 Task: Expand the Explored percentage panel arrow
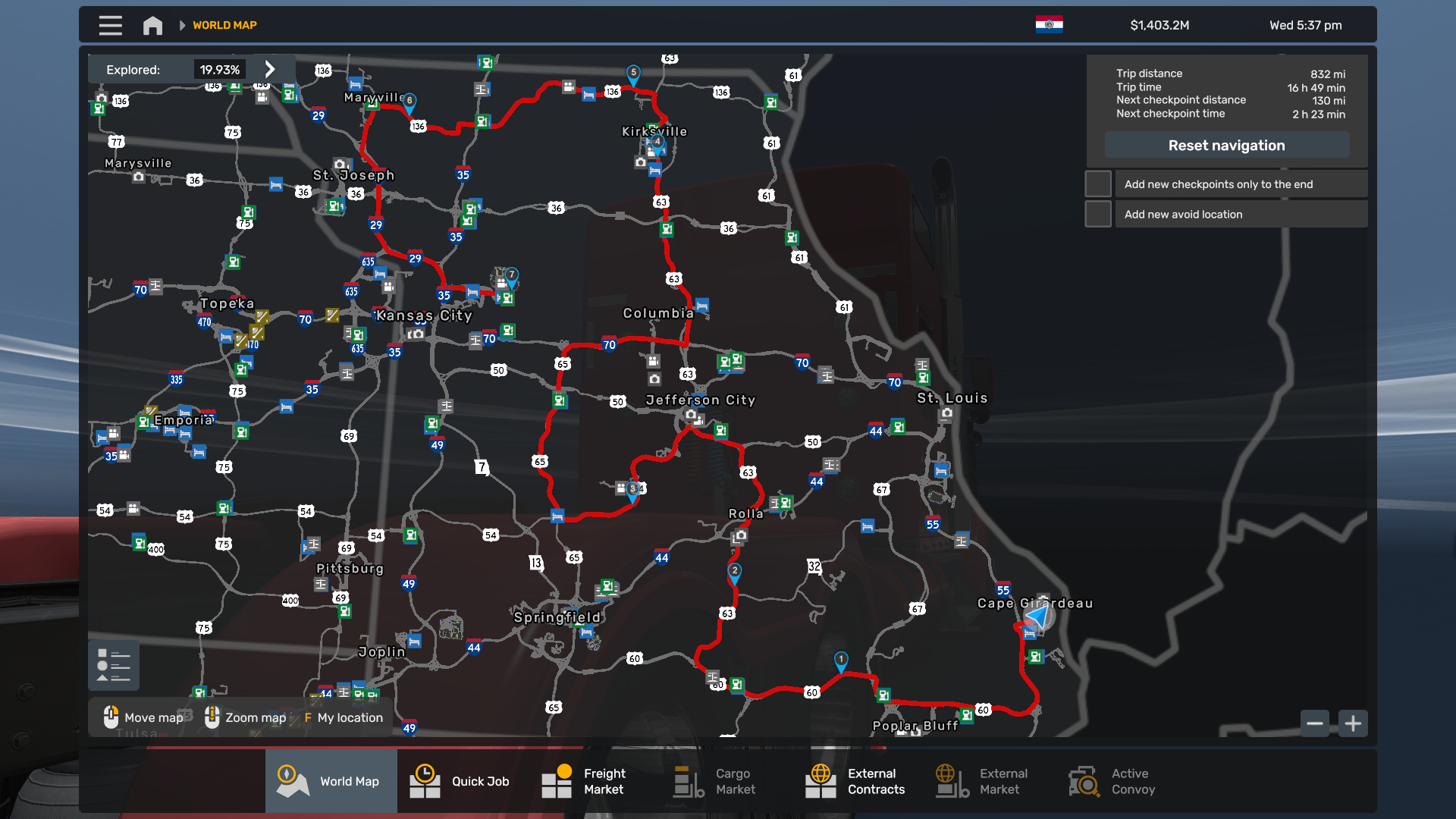tap(270, 69)
